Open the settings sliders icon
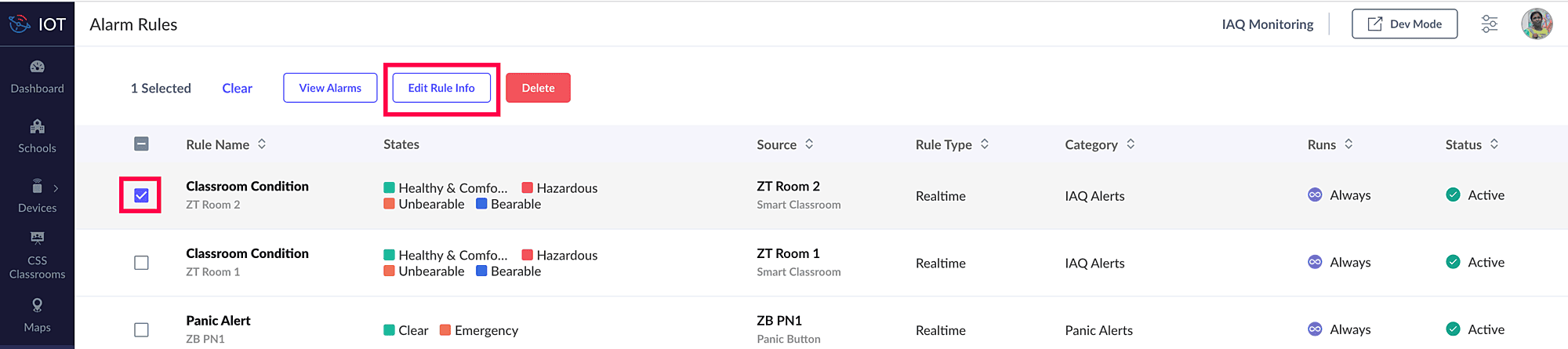This screenshot has height=349, width=1568. pos(1489,24)
